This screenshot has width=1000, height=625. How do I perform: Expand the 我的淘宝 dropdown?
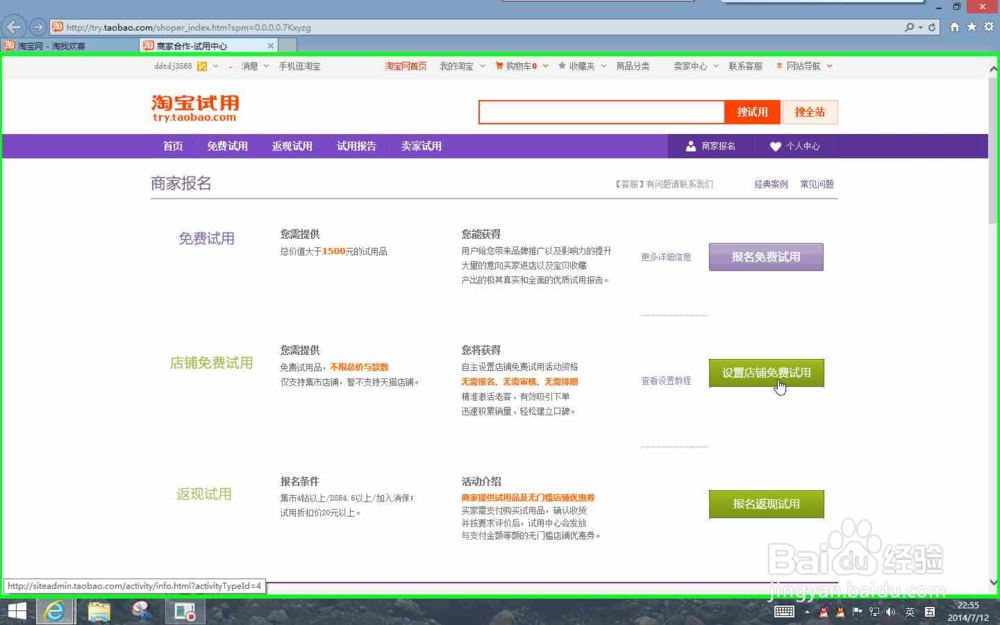[x=482, y=66]
